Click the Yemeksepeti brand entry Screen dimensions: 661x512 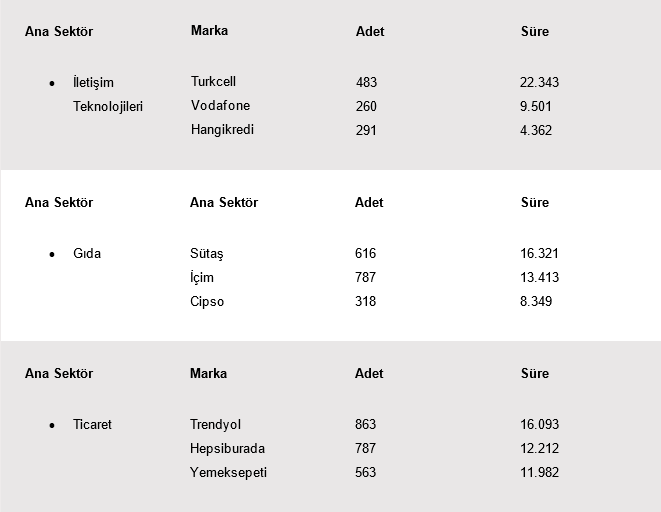click(x=228, y=473)
